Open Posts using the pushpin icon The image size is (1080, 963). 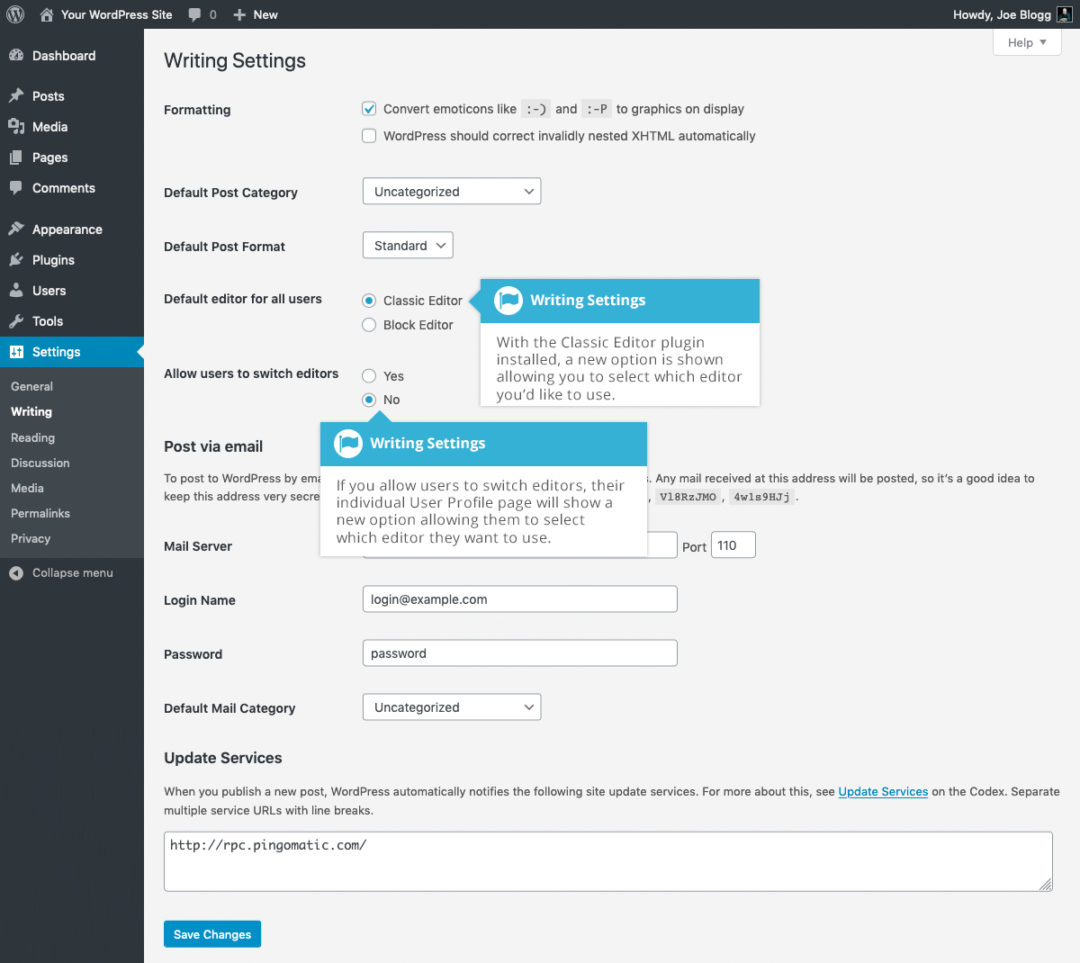coord(16,95)
